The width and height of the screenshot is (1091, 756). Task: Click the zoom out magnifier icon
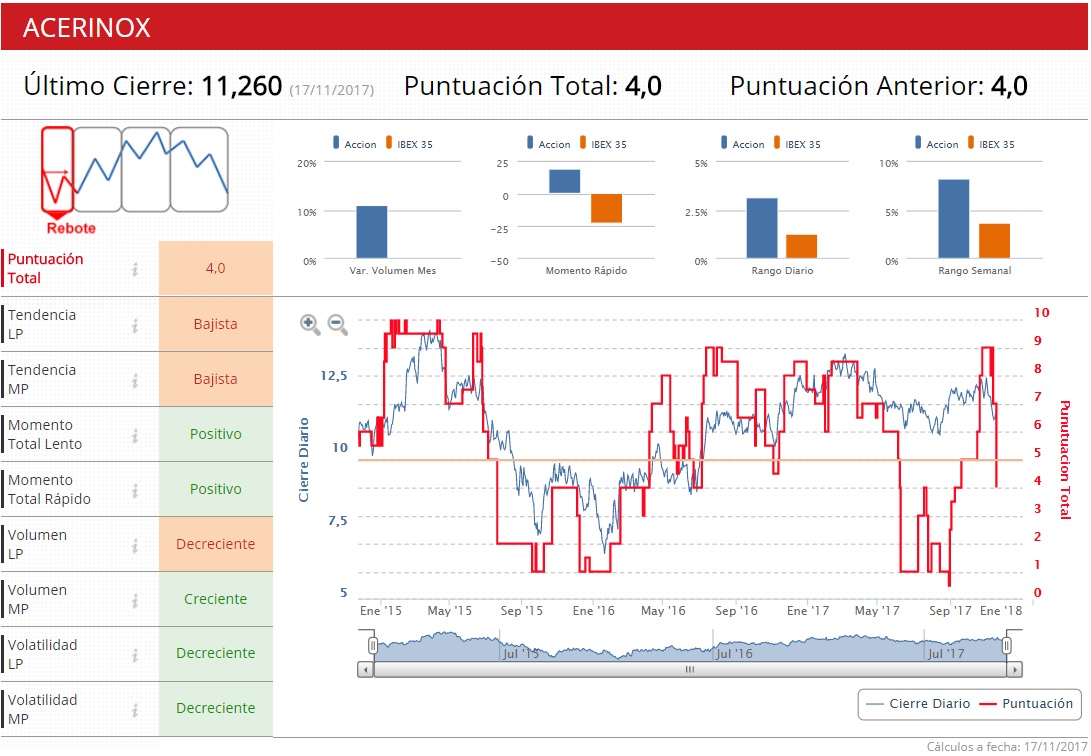[337, 324]
